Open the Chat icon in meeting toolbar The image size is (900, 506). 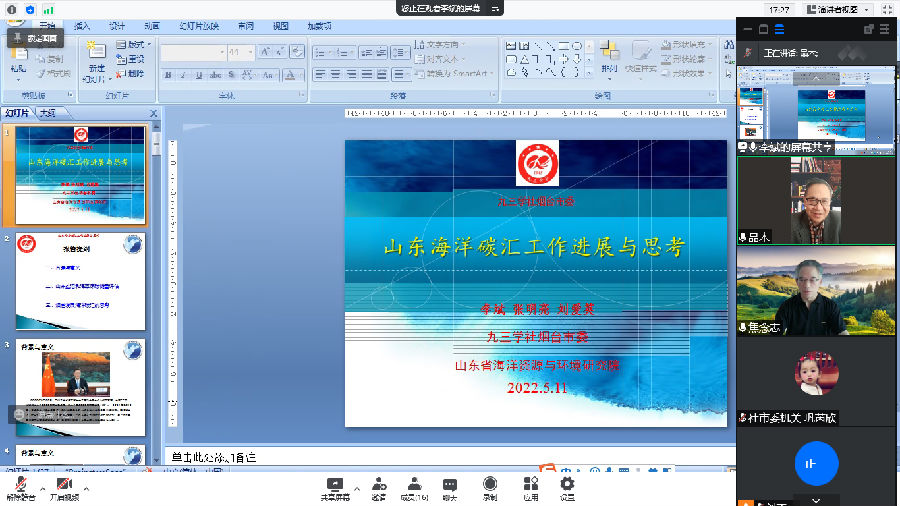coord(449,484)
